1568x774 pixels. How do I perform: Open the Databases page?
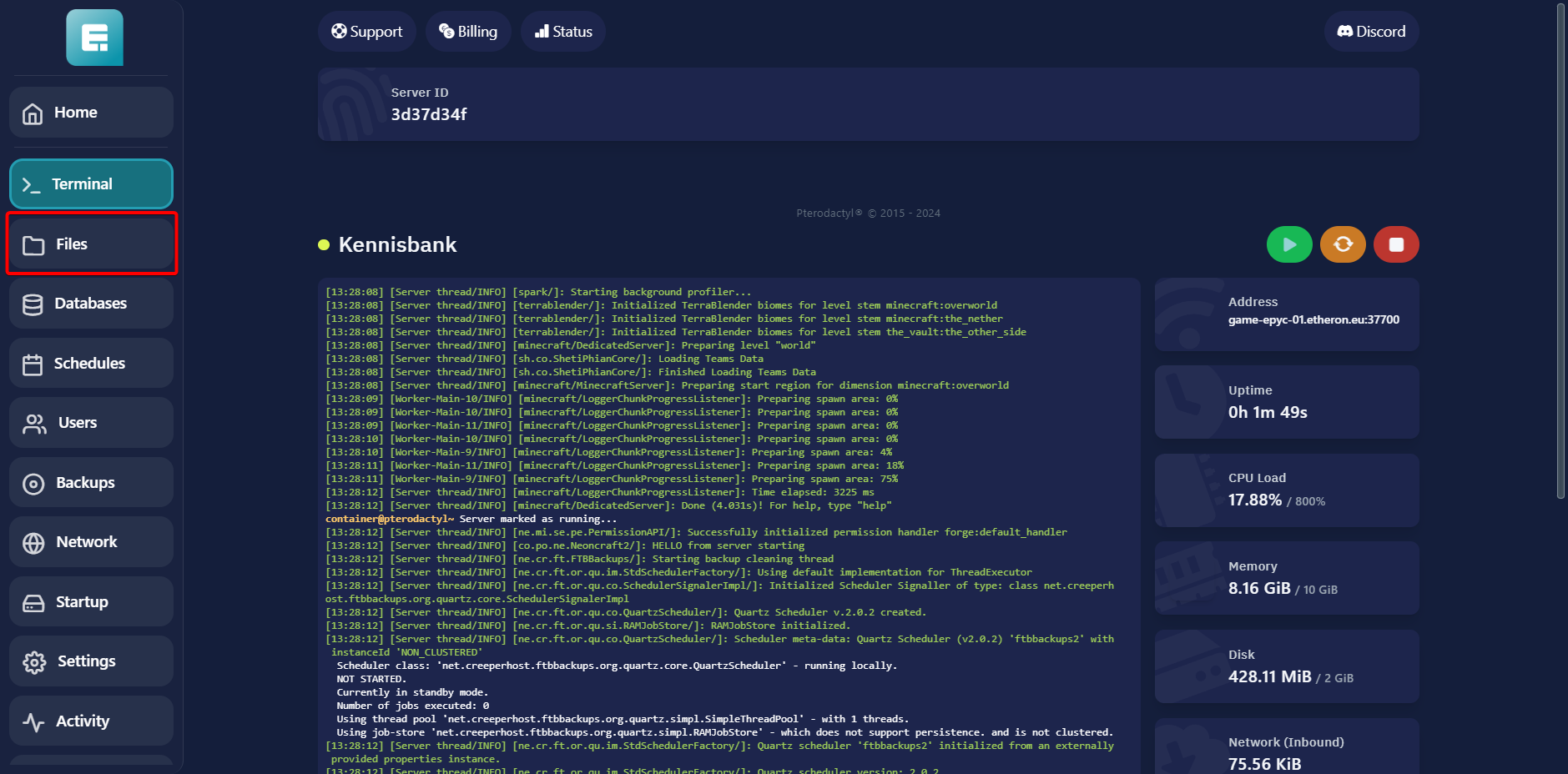pyautogui.click(x=91, y=304)
